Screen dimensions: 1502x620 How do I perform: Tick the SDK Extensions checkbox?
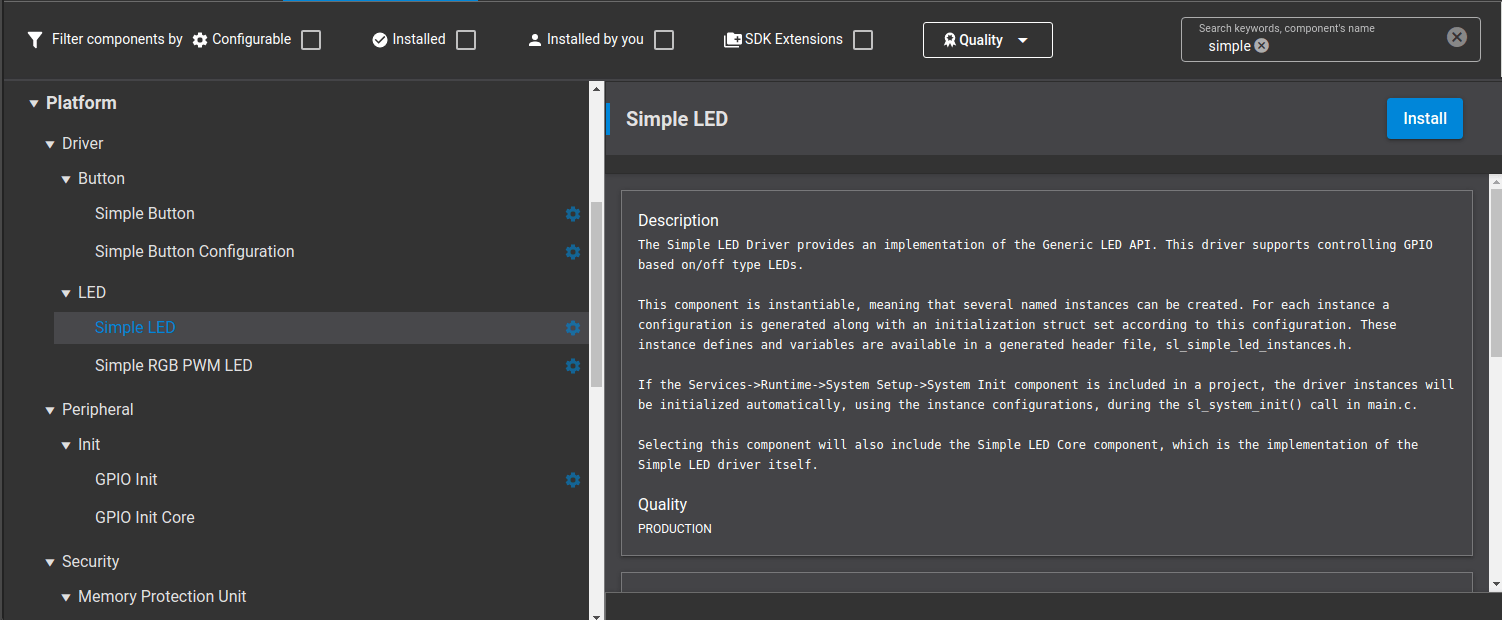point(863,40)
